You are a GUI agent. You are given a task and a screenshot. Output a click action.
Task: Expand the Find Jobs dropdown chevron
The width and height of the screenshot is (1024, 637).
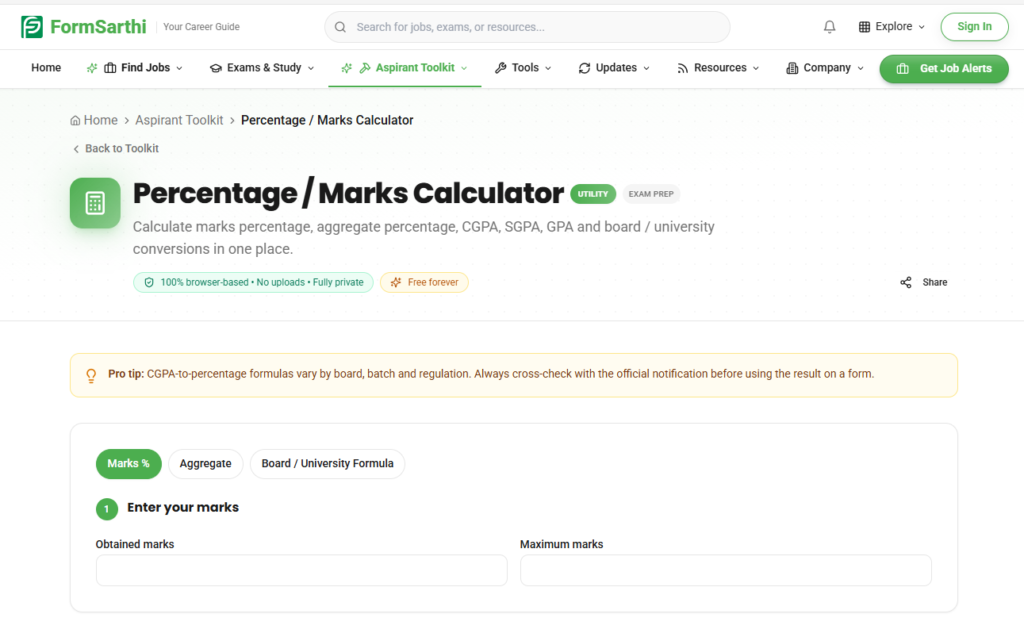[x=180, y=68]
